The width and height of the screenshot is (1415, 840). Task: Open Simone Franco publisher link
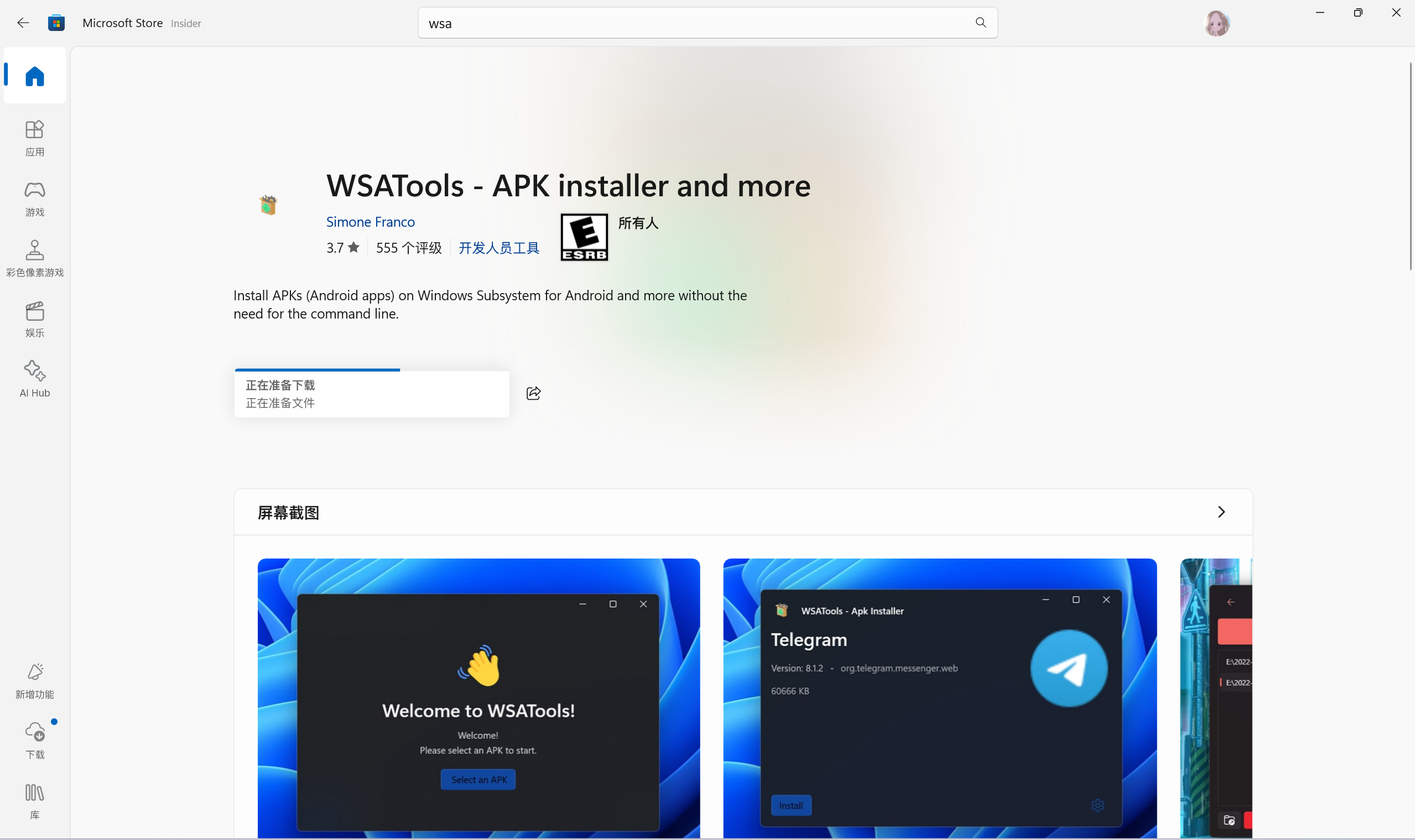[x=370, y=222]
